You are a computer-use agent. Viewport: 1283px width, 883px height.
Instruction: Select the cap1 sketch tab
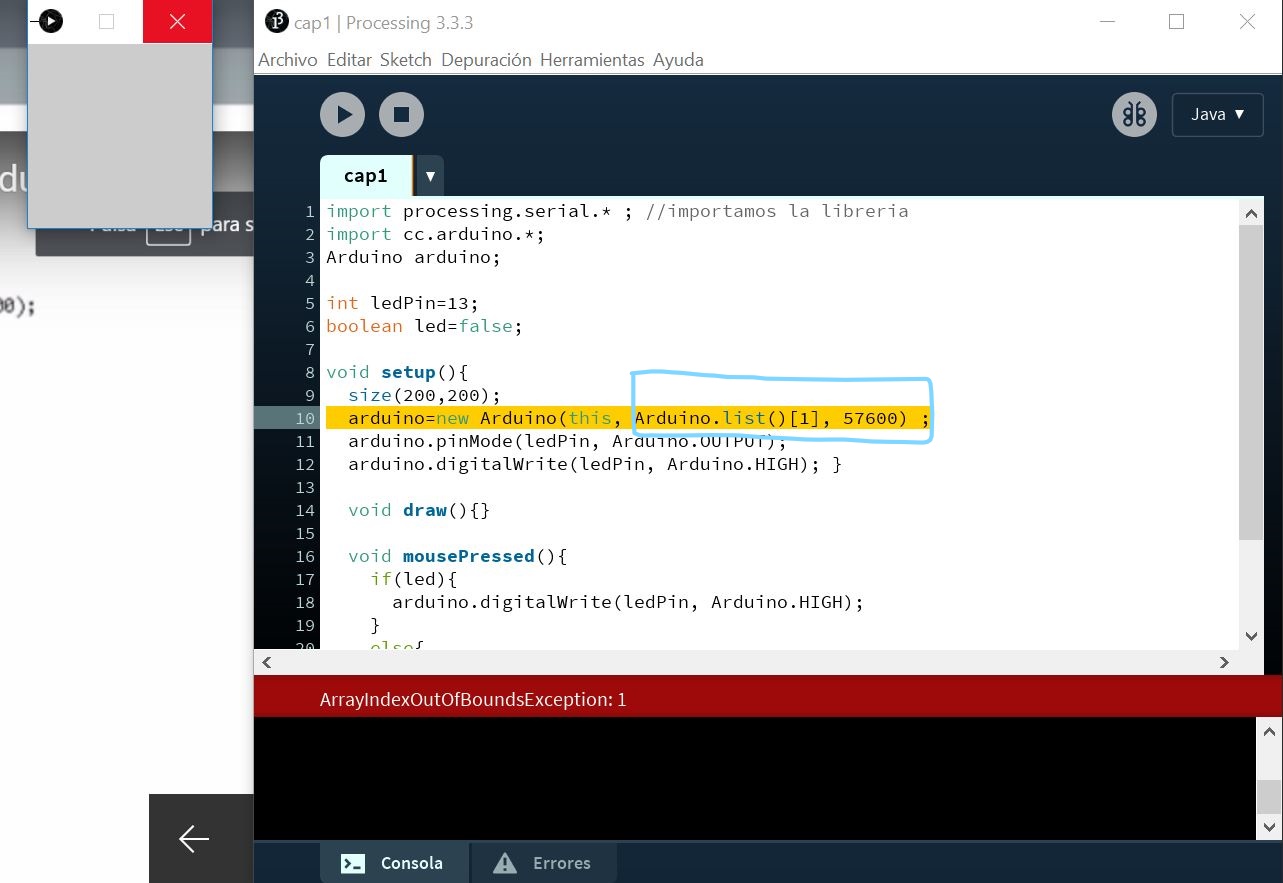366,176
